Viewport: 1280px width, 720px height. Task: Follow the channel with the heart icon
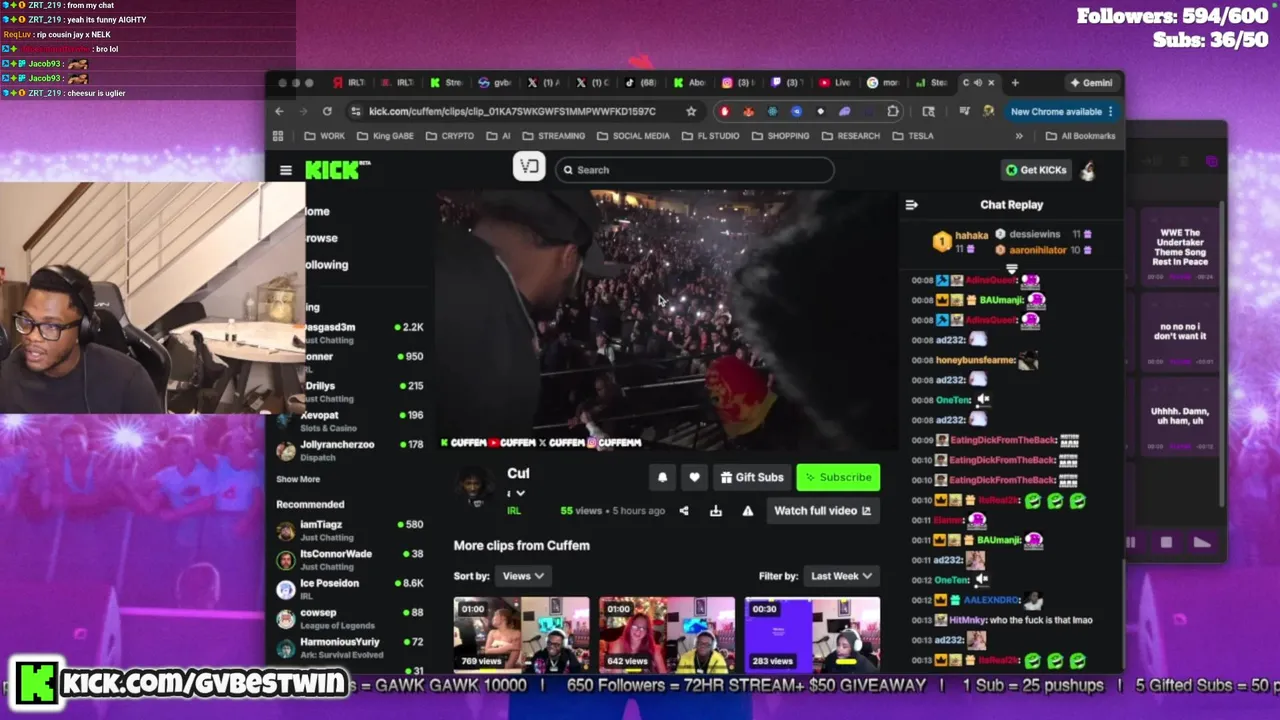click(694, 478)
